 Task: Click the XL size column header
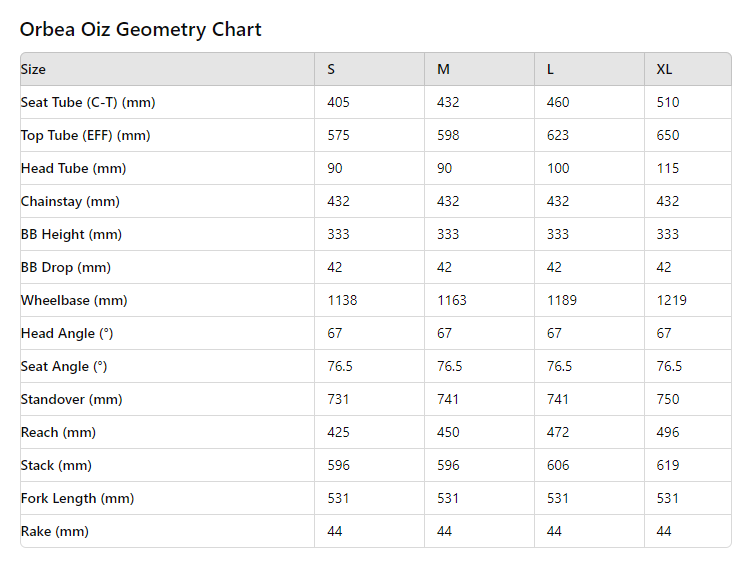coord(664,69)
